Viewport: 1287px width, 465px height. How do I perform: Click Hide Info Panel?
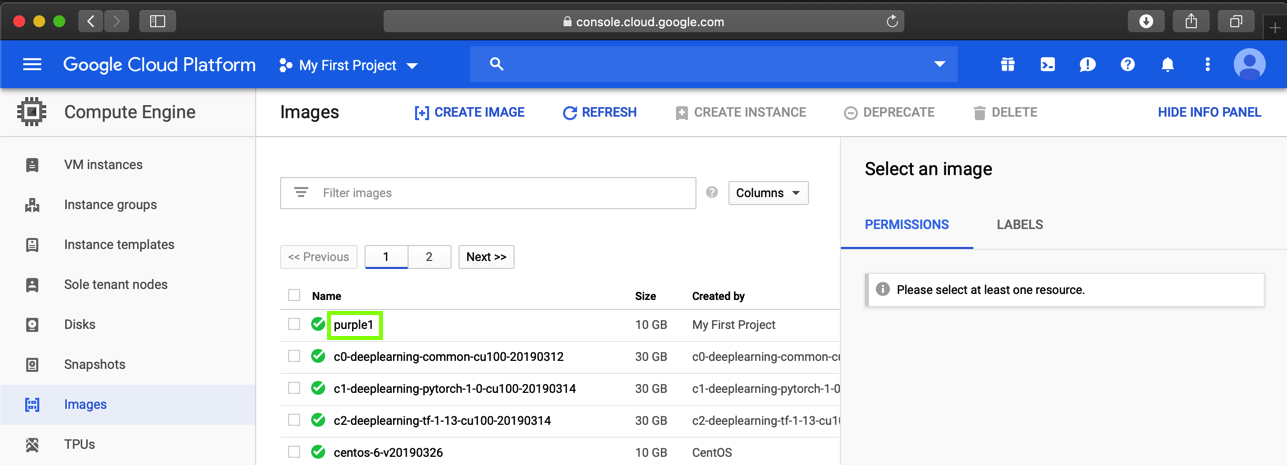pyautogui.click(x=1209, y=113)
